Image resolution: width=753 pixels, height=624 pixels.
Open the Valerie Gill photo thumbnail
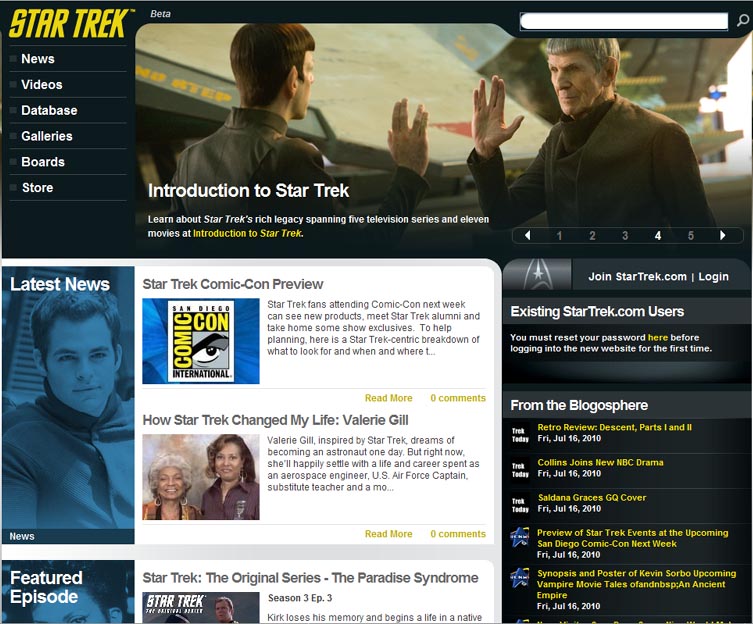(x=201, y=477)
